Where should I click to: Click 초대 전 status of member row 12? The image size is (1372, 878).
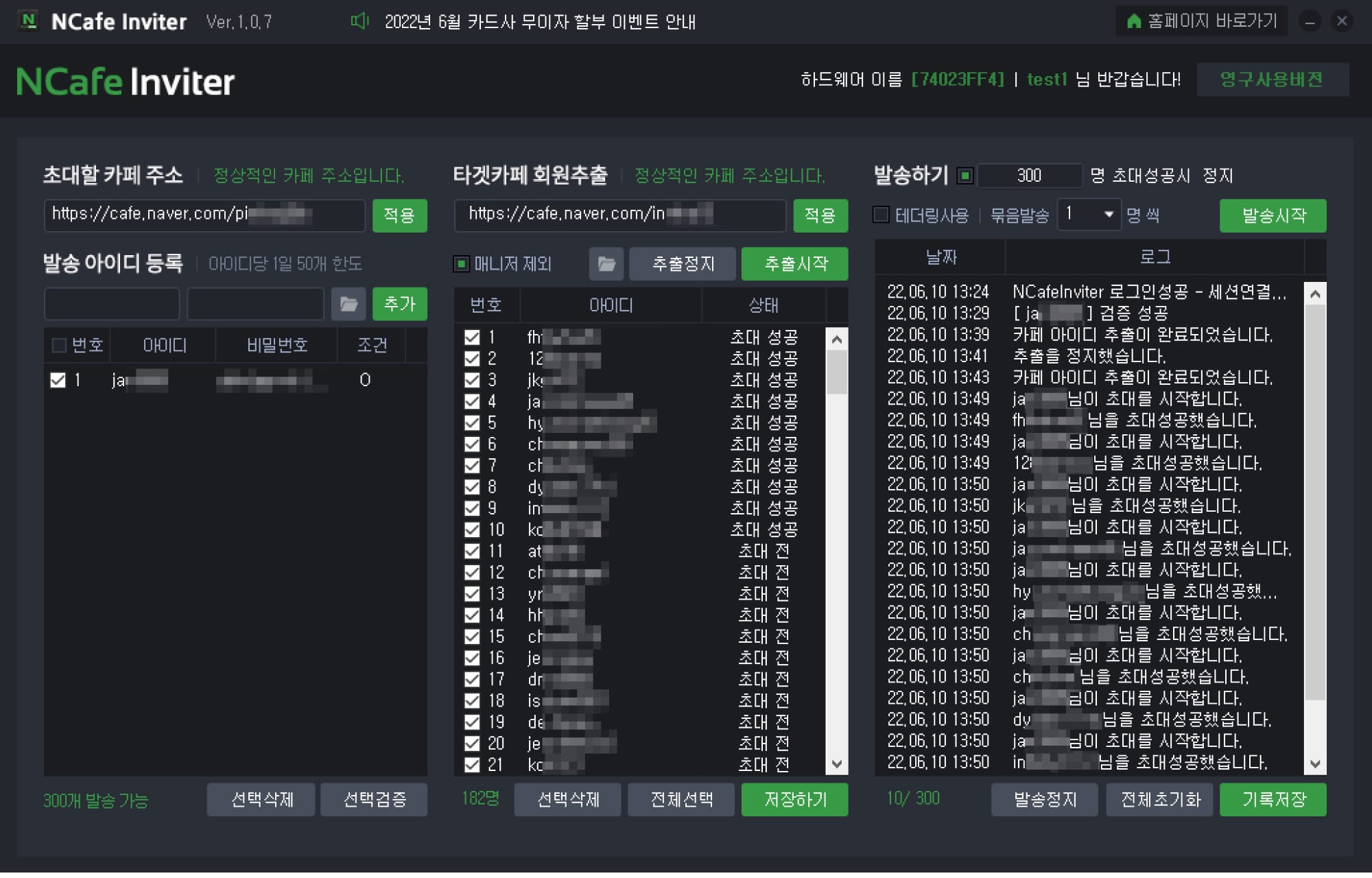click(764, 572)
